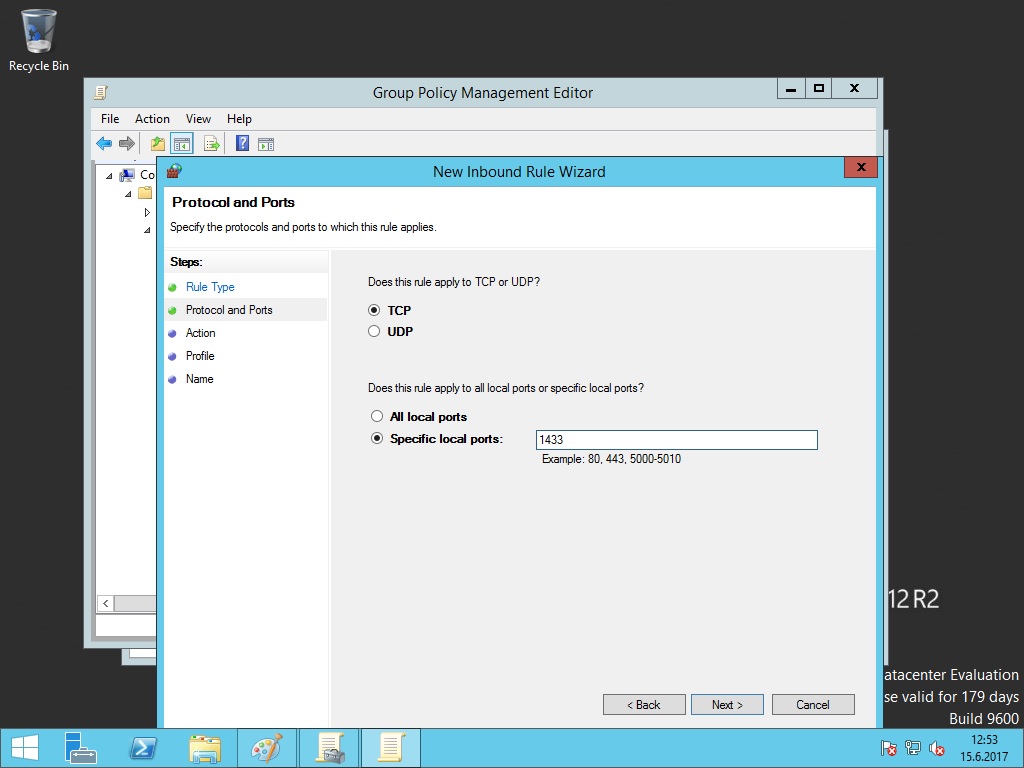This screenshot has width=1024, height=768.
Task: Toggle Show/Hide Console Tree toolbar icon
Action: 181,144
